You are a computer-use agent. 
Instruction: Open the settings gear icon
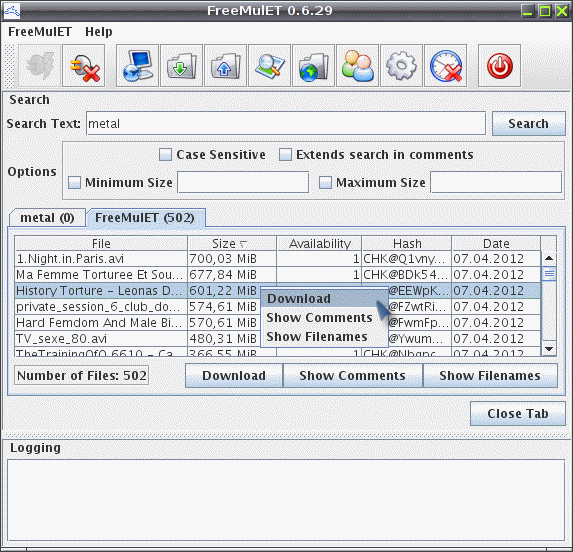[x=401, y=66]
